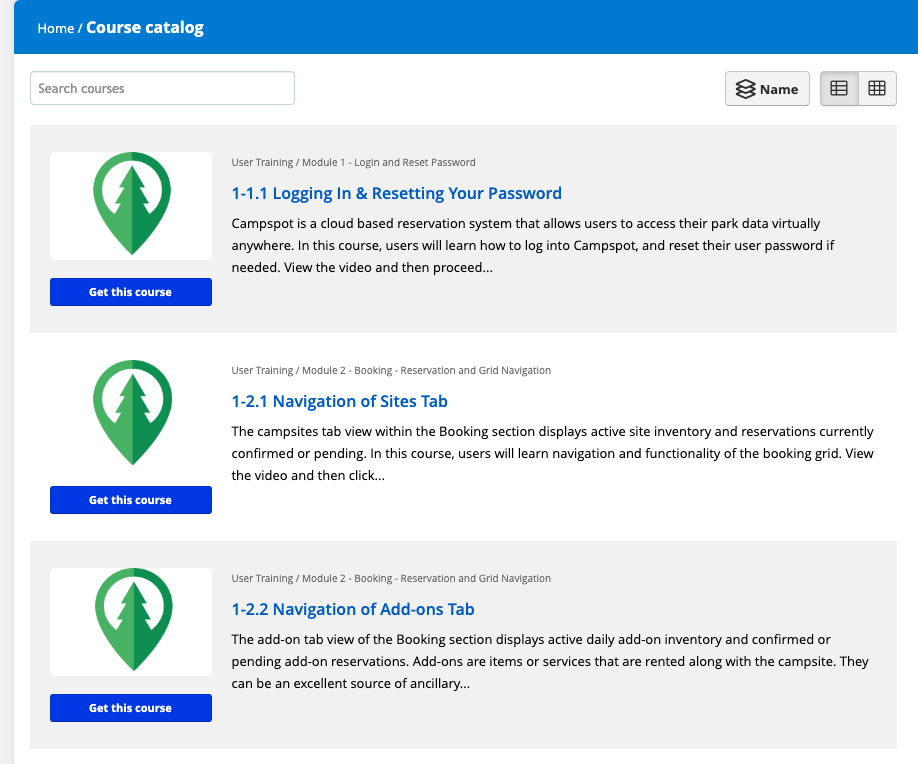Switch to the grid view layout icon
918x764 pixels.
click(877, 88)
